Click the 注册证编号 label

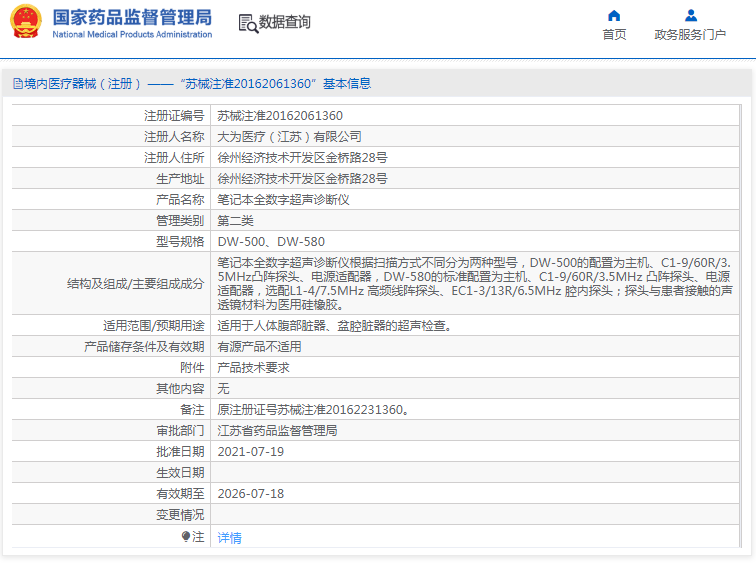pyautogui.click(x=174, y=116)
